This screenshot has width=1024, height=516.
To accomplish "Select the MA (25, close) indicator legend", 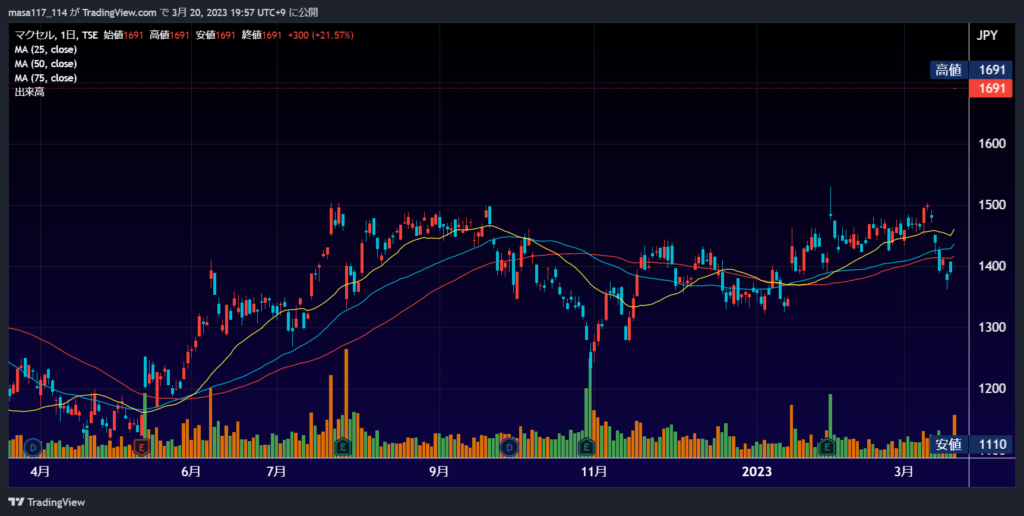I will tap(46, 50).
